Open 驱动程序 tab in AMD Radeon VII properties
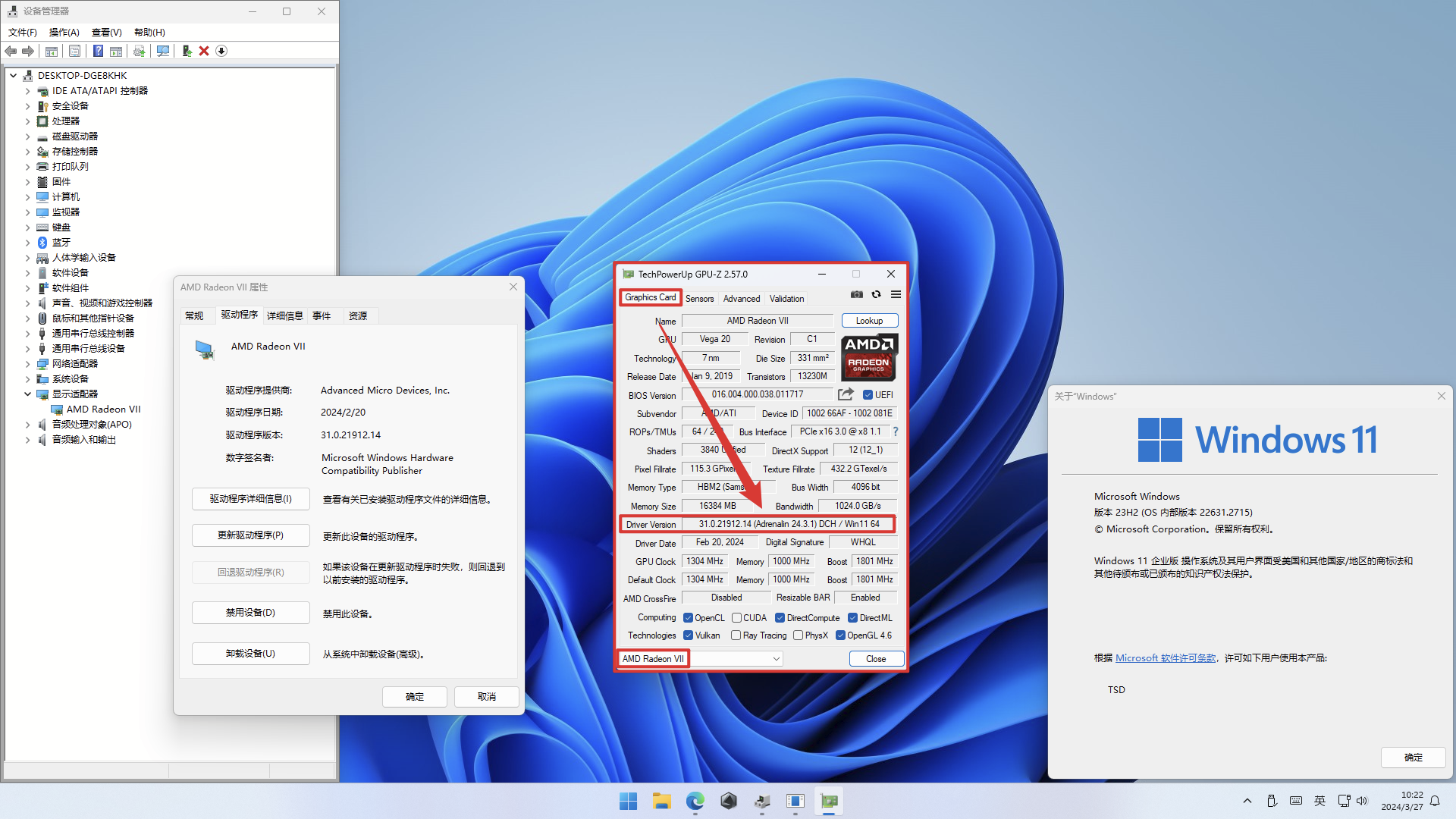1456x819 pixels. [x=237, y=315]
